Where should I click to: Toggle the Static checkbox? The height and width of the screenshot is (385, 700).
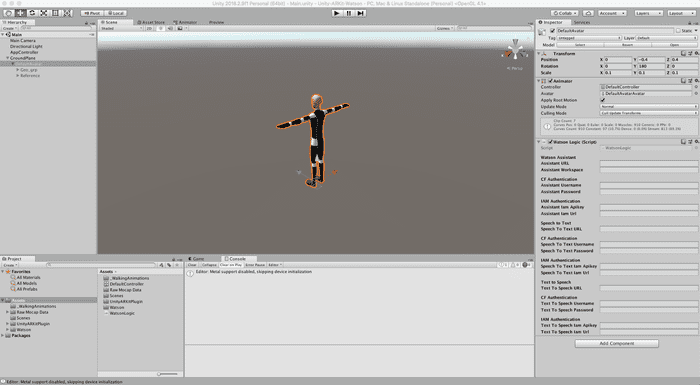pyautogui.click(x=678, y=31)
